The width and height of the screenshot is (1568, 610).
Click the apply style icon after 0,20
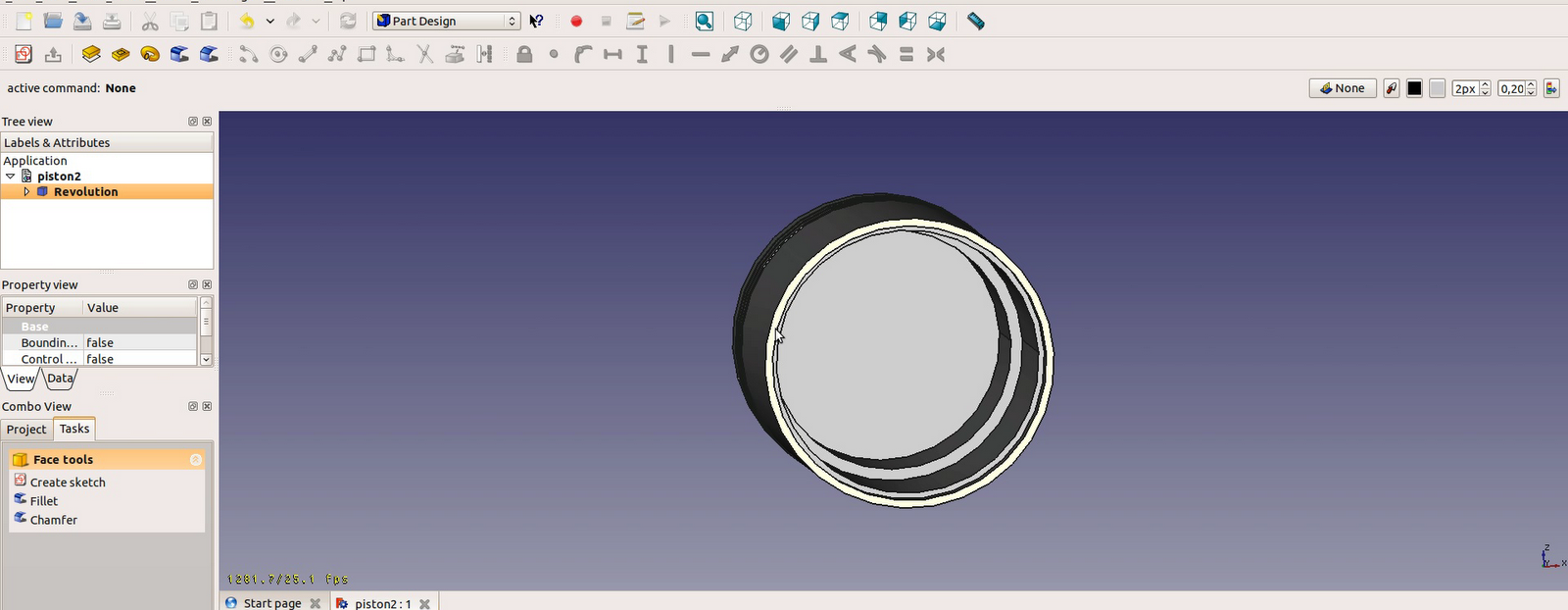point(1551,88)
